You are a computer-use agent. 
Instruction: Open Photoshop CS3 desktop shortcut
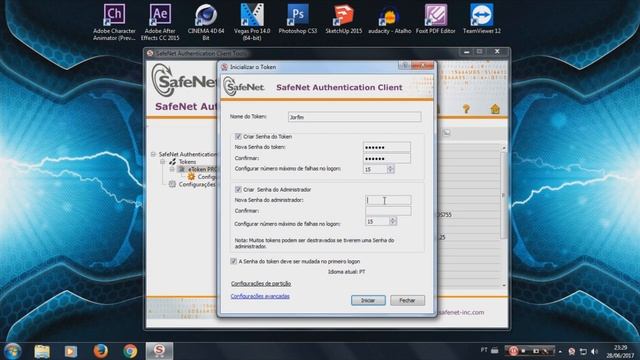click(x=298, y=19)
